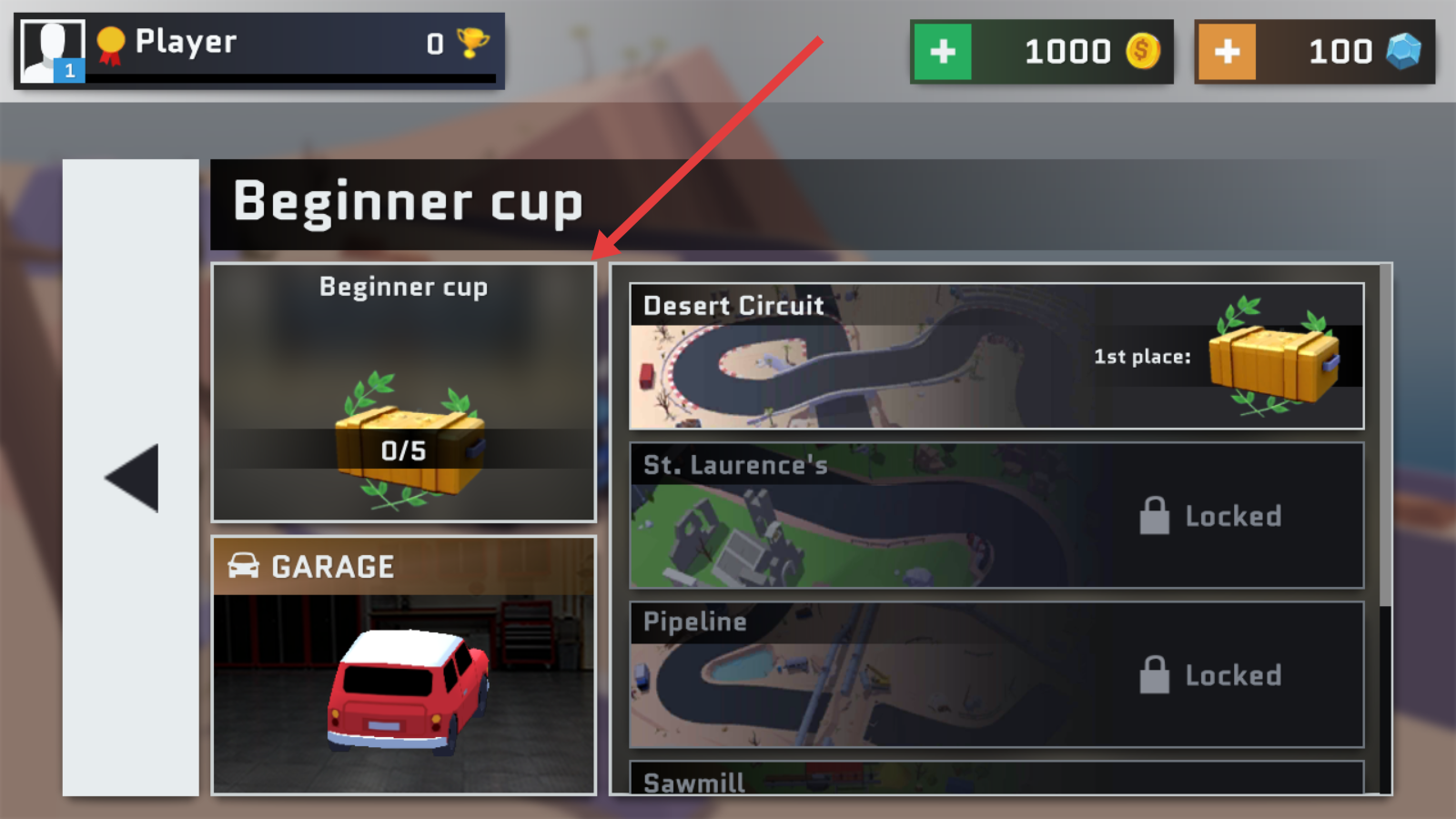Screen dimensions: 1456x819
Task: Open the Beginner cup 0/5 reward card
Action: 404,393
